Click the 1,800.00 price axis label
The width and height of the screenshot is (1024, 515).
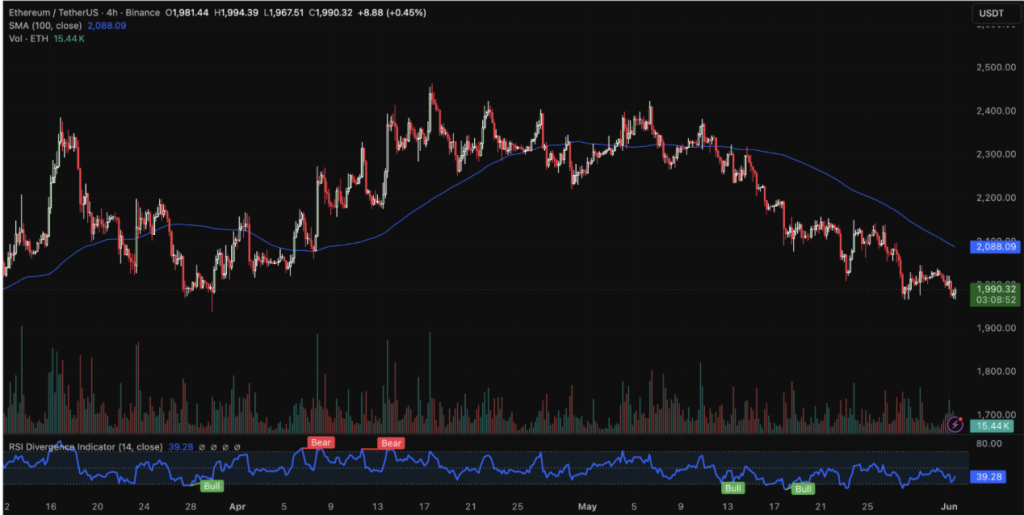point(995,371)
